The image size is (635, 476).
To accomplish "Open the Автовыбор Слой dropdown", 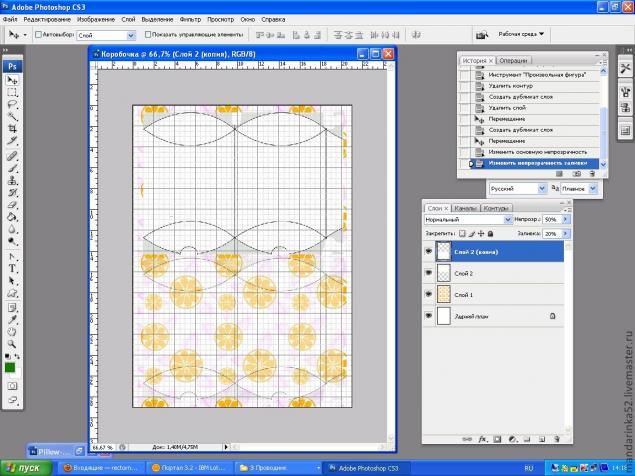I will [x=131, y=36].
